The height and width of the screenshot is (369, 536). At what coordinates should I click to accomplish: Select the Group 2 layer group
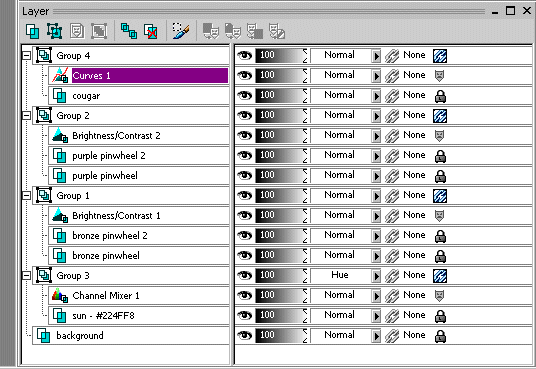pos(131,116)
